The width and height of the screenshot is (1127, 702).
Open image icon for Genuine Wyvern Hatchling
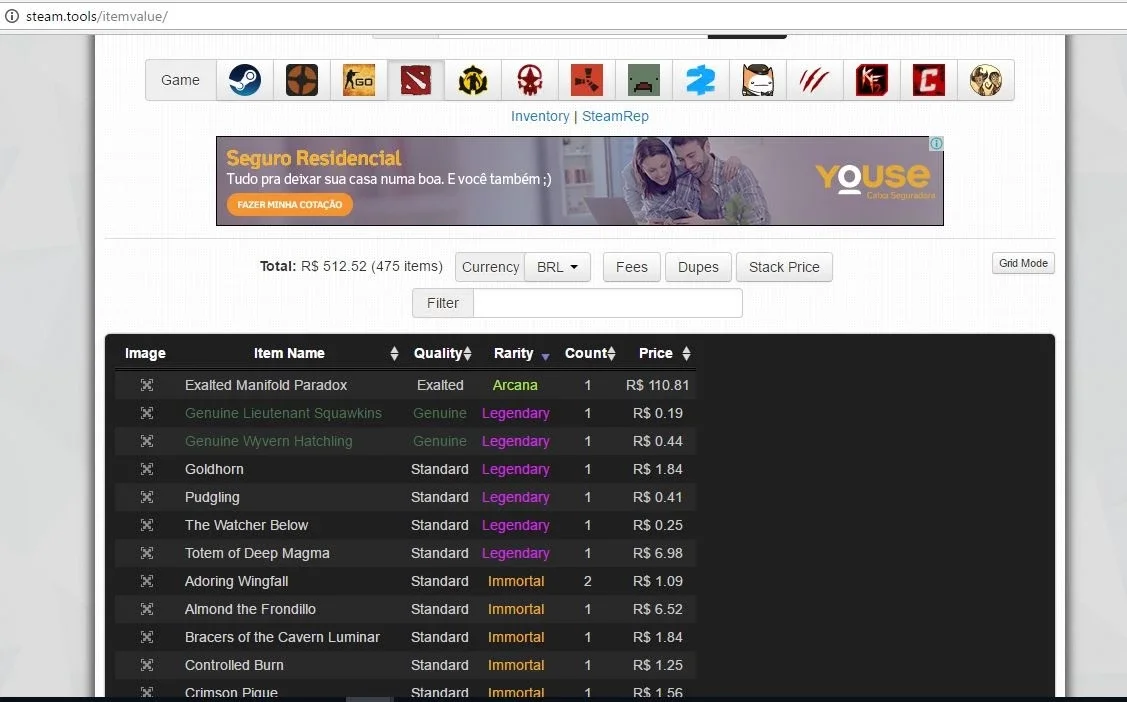click(147, 441)
